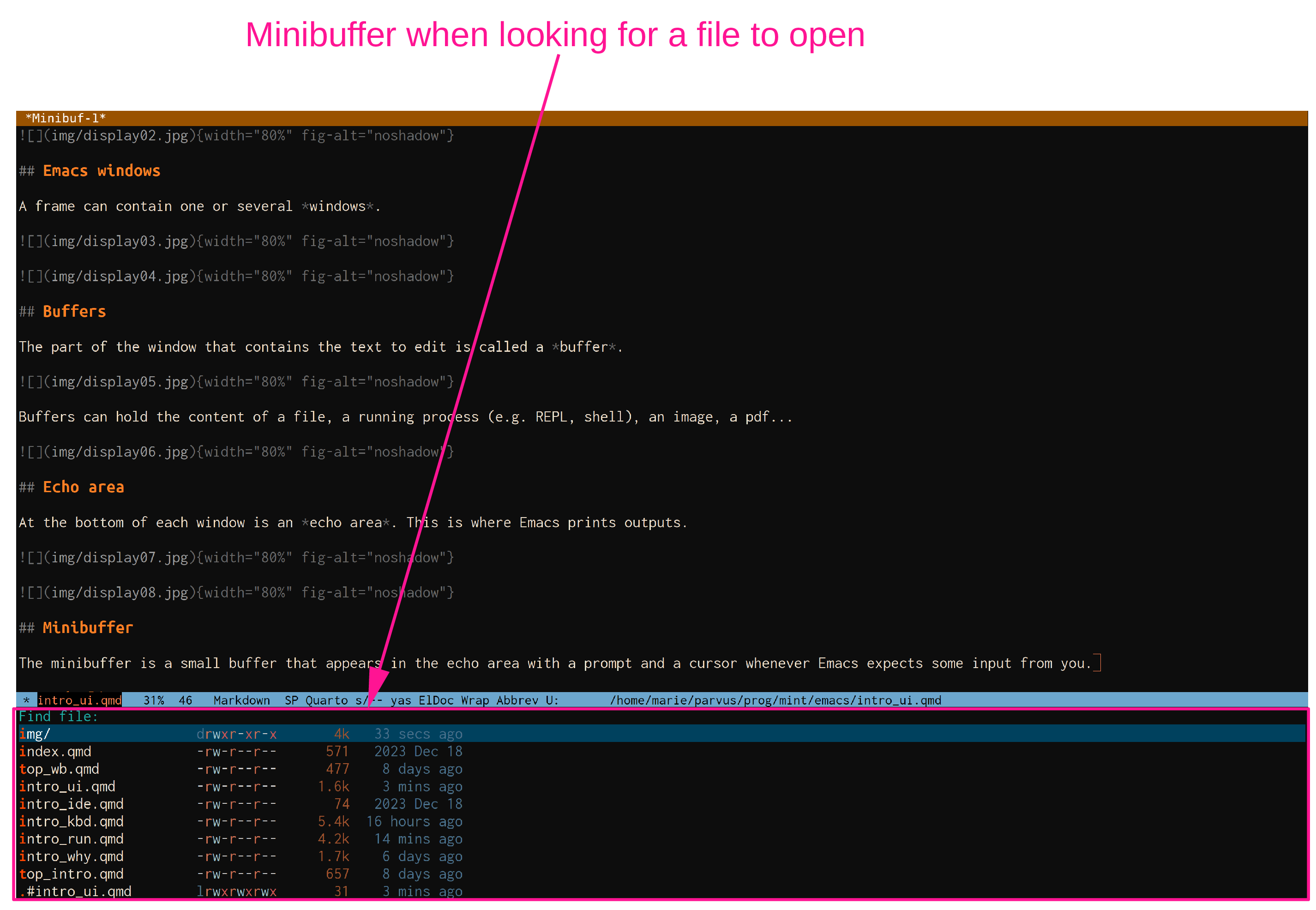Click the 1.7k size of intro_why.qmd
The height and width of the screenshot is (910, 1316).
pos(333,857)
